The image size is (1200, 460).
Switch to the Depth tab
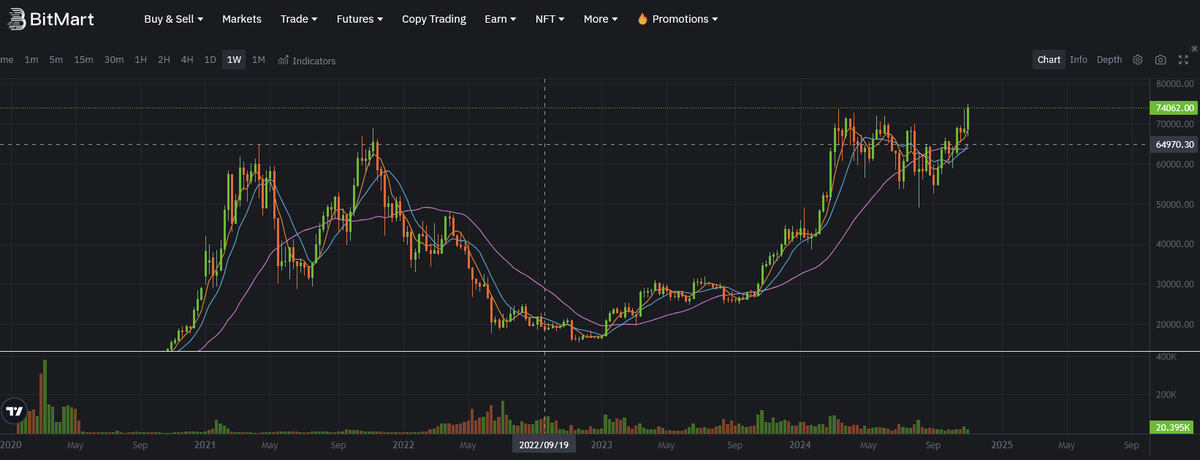(1109, 60)
